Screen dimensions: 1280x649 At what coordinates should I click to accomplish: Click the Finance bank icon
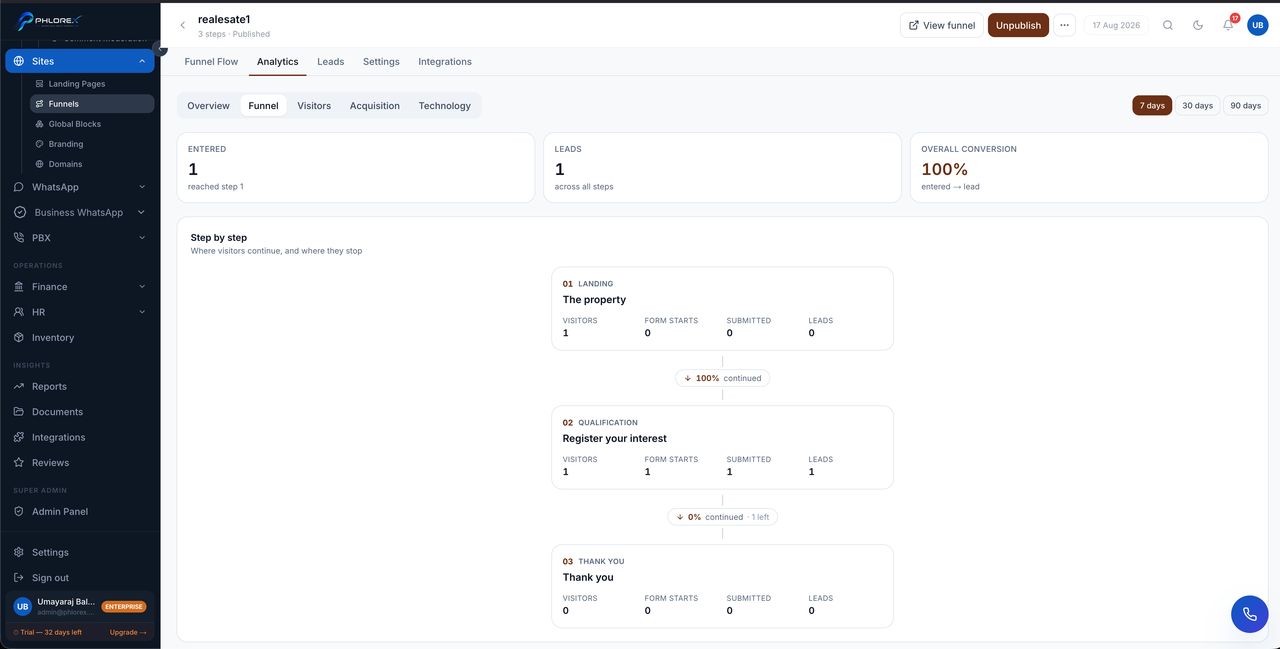[20, 287]
